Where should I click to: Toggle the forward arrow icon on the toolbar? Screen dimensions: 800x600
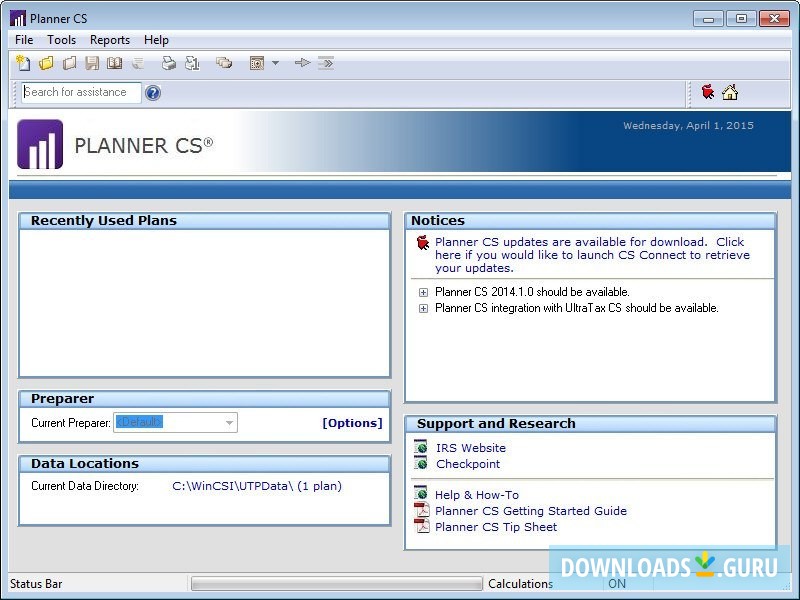tap(303, 63)
